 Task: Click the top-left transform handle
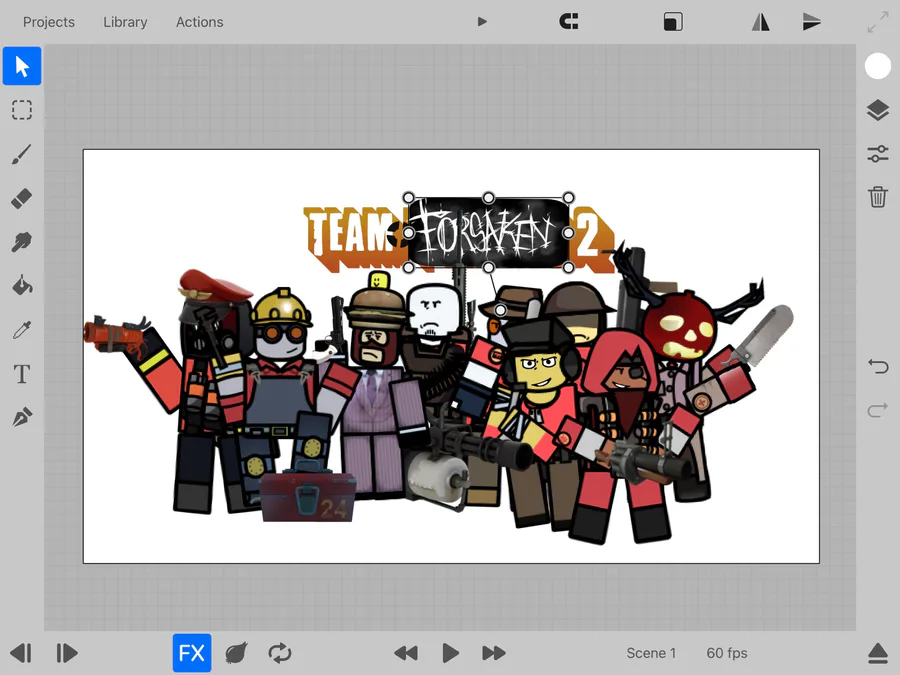[408, 198]
